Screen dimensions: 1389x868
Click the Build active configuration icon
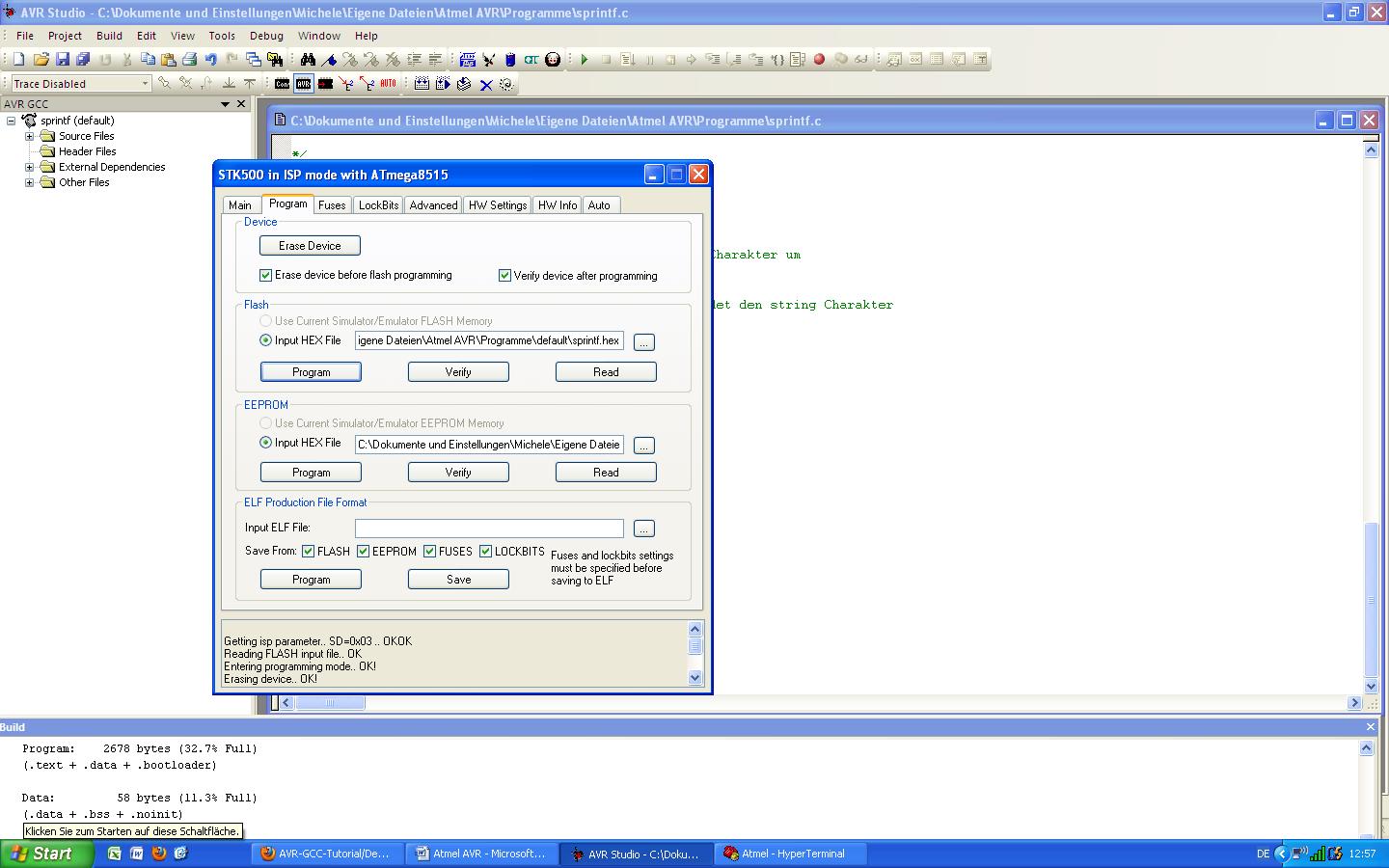click(x=422, y=84)
